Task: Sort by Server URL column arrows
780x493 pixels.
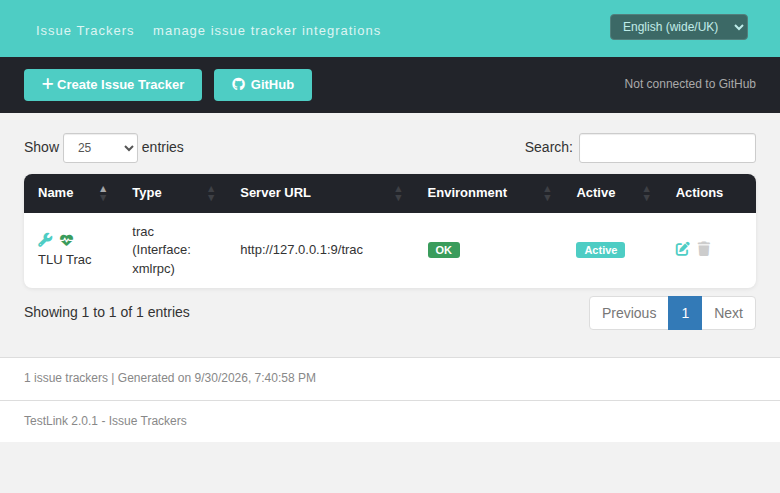Action: [x=398, y=193]
